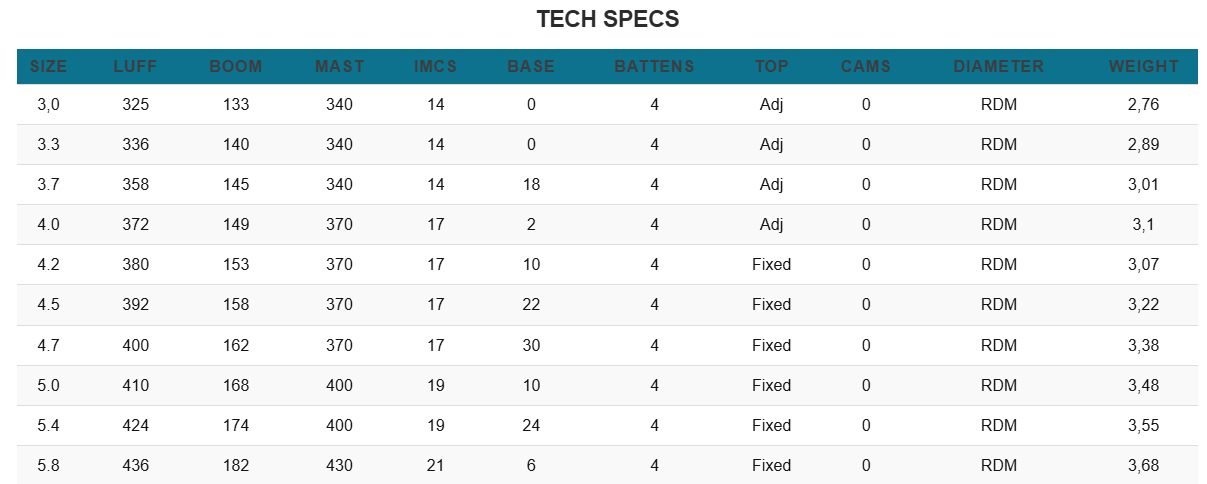Viewport: 1207px width, 484px height.
Task: Select the 5.8 size cell
Action: point(49,465)
